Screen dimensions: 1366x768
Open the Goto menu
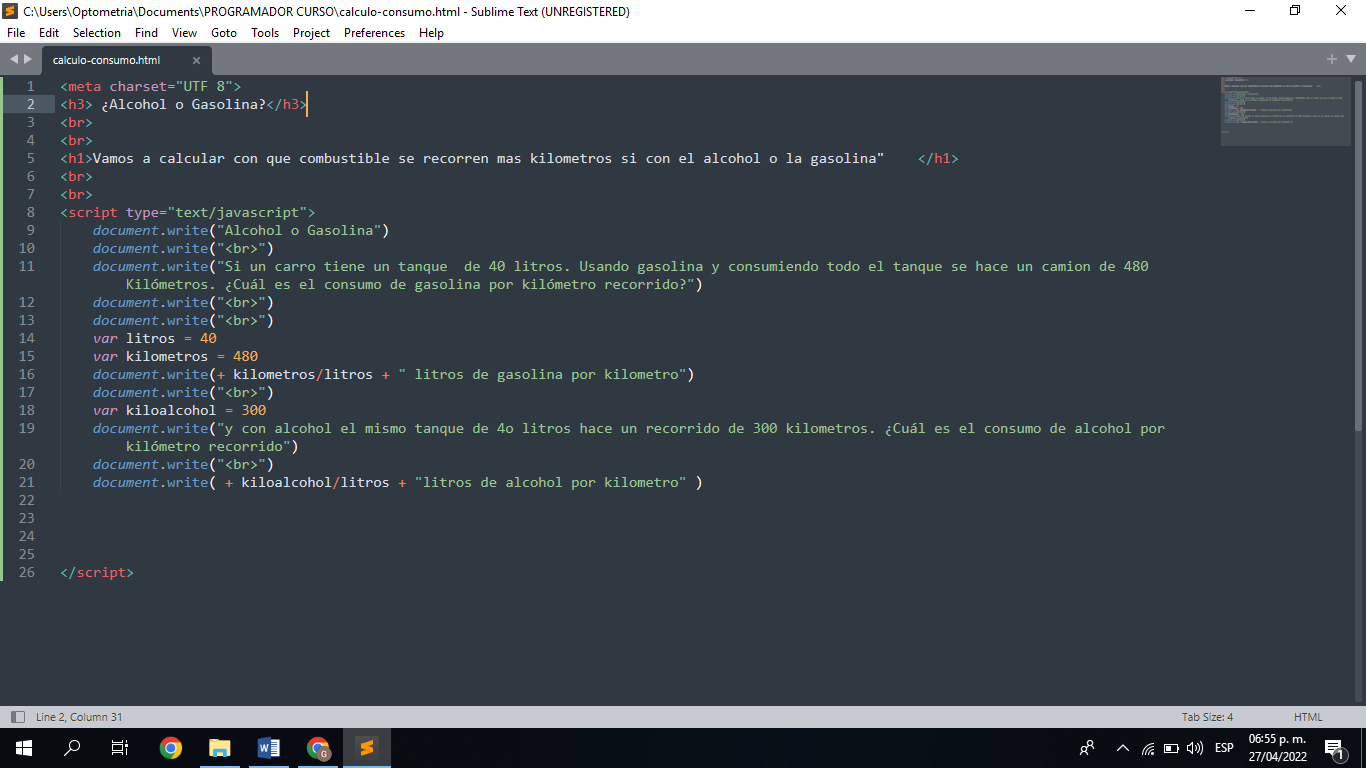coord(224,33)
